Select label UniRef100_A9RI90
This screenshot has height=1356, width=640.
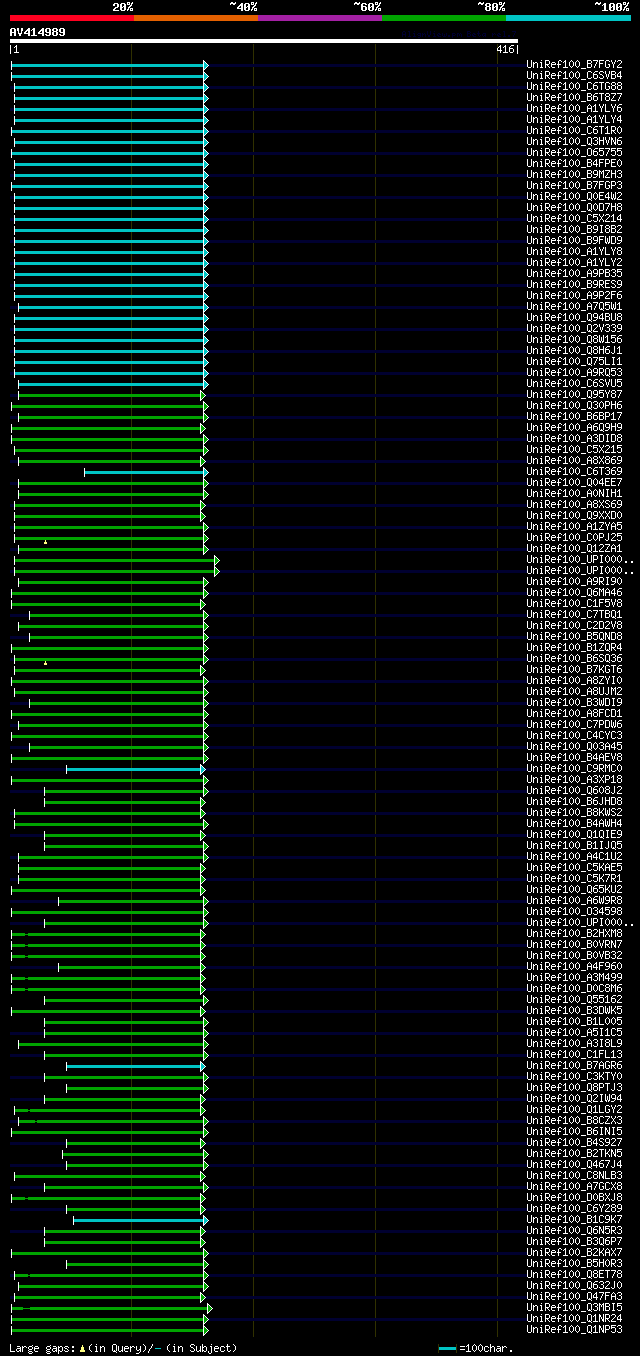point(574,582)
